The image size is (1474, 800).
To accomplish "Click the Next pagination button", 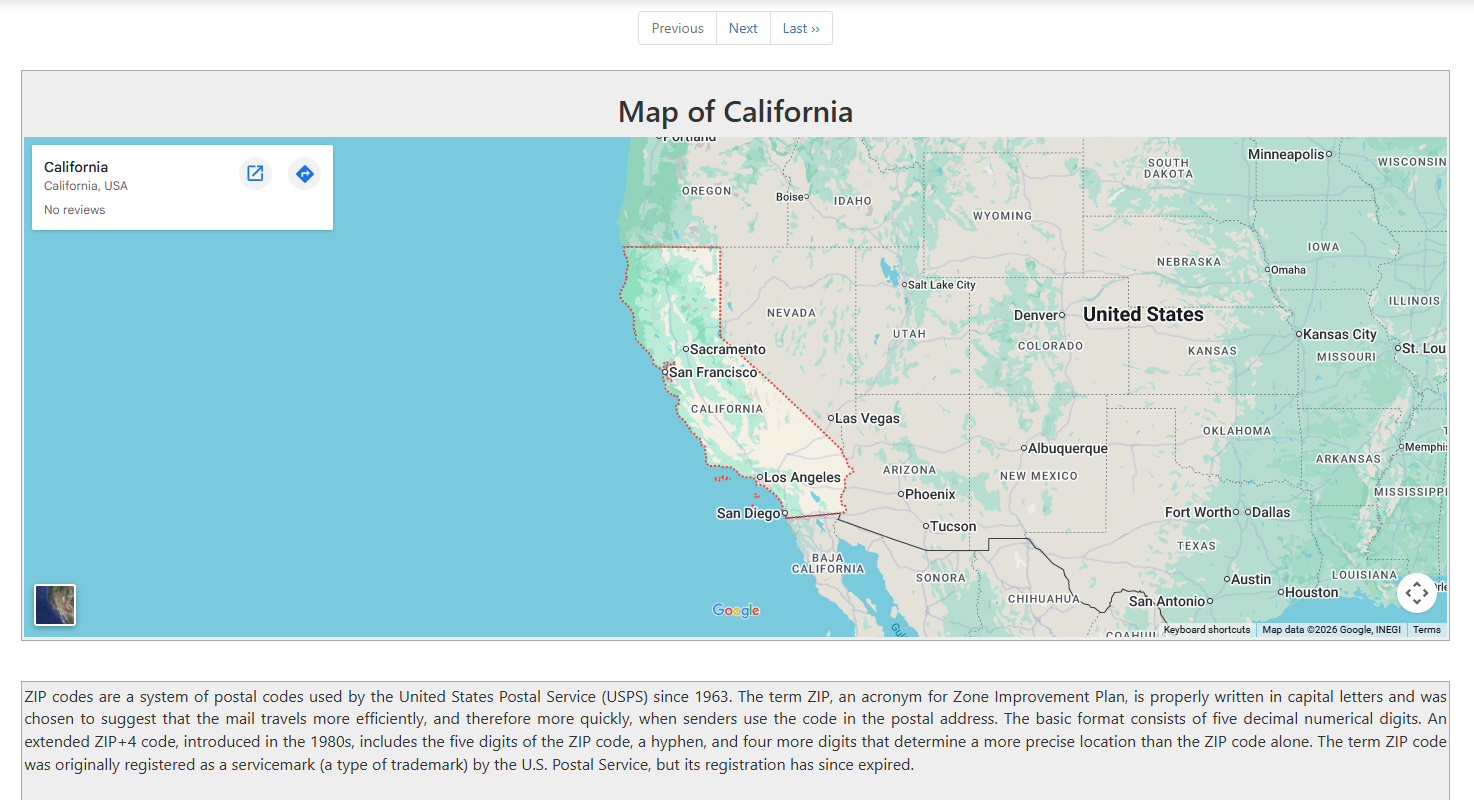I will 743,28.
